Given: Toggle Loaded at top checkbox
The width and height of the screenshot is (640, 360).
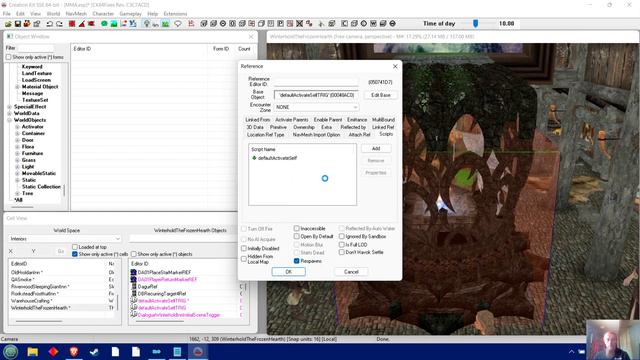Looking at the screenshot, I should coord(75,247).
